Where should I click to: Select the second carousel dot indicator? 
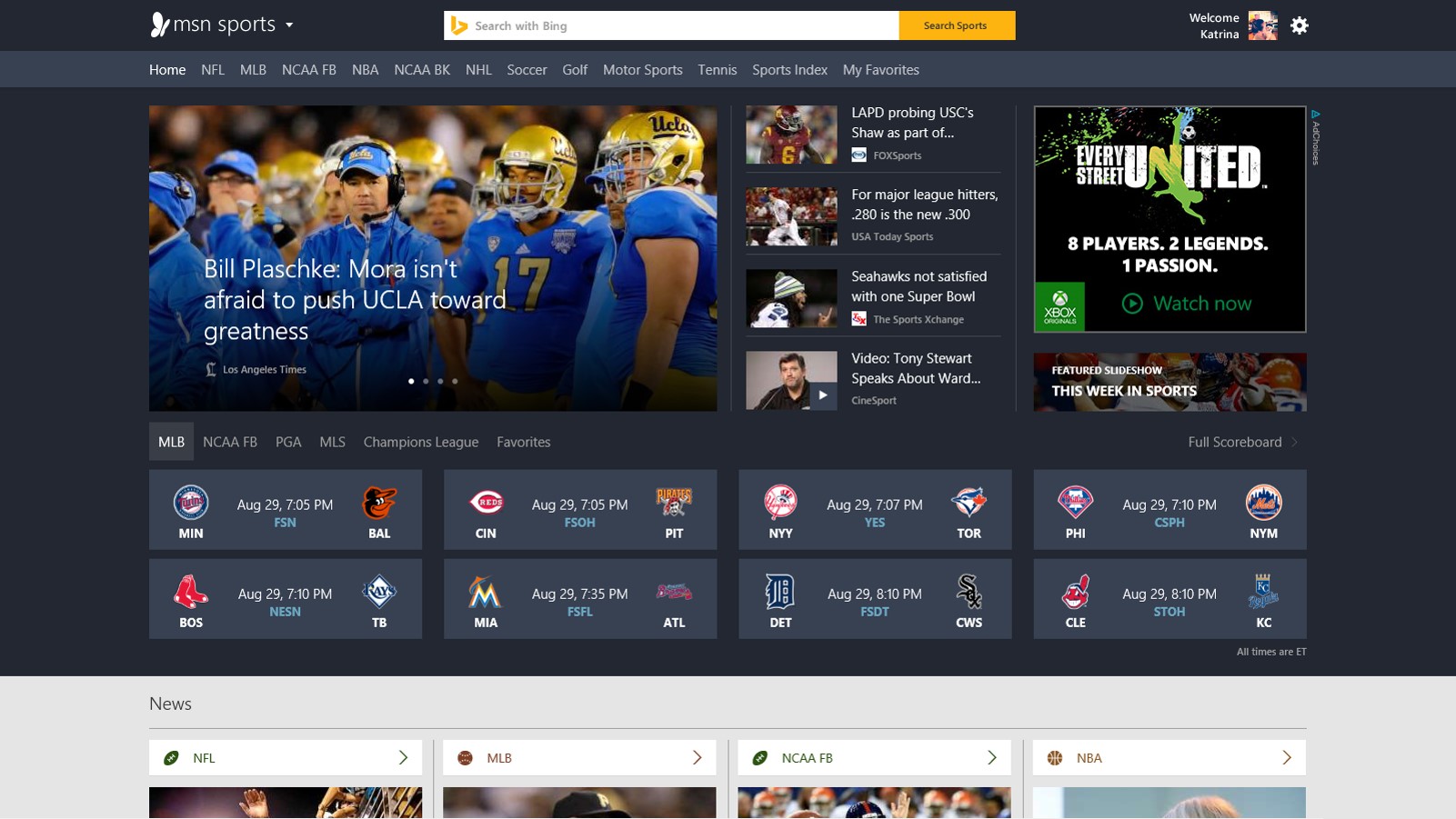click(x=426, y=381)
